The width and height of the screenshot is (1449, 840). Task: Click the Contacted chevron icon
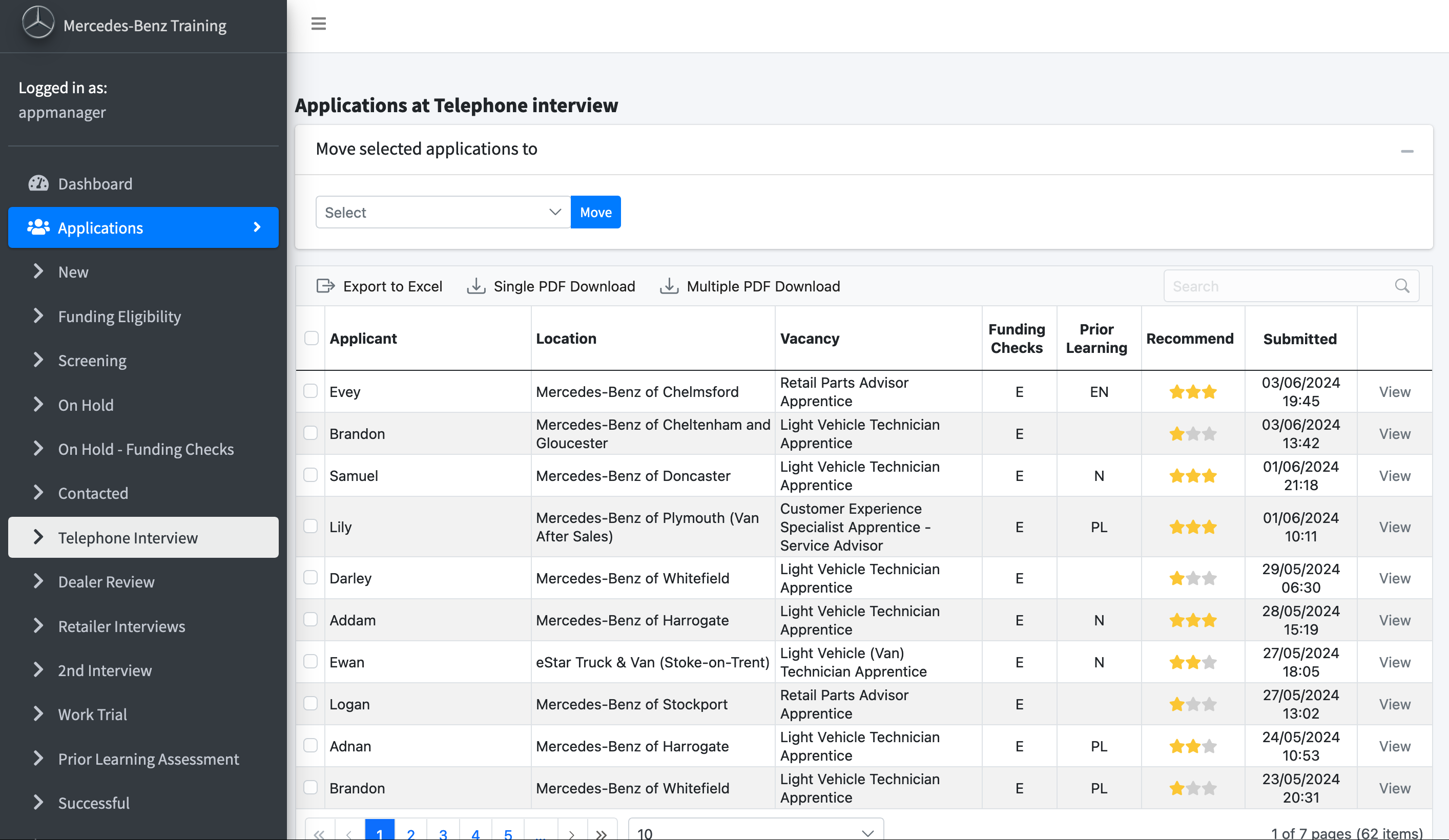coord(38,493)
